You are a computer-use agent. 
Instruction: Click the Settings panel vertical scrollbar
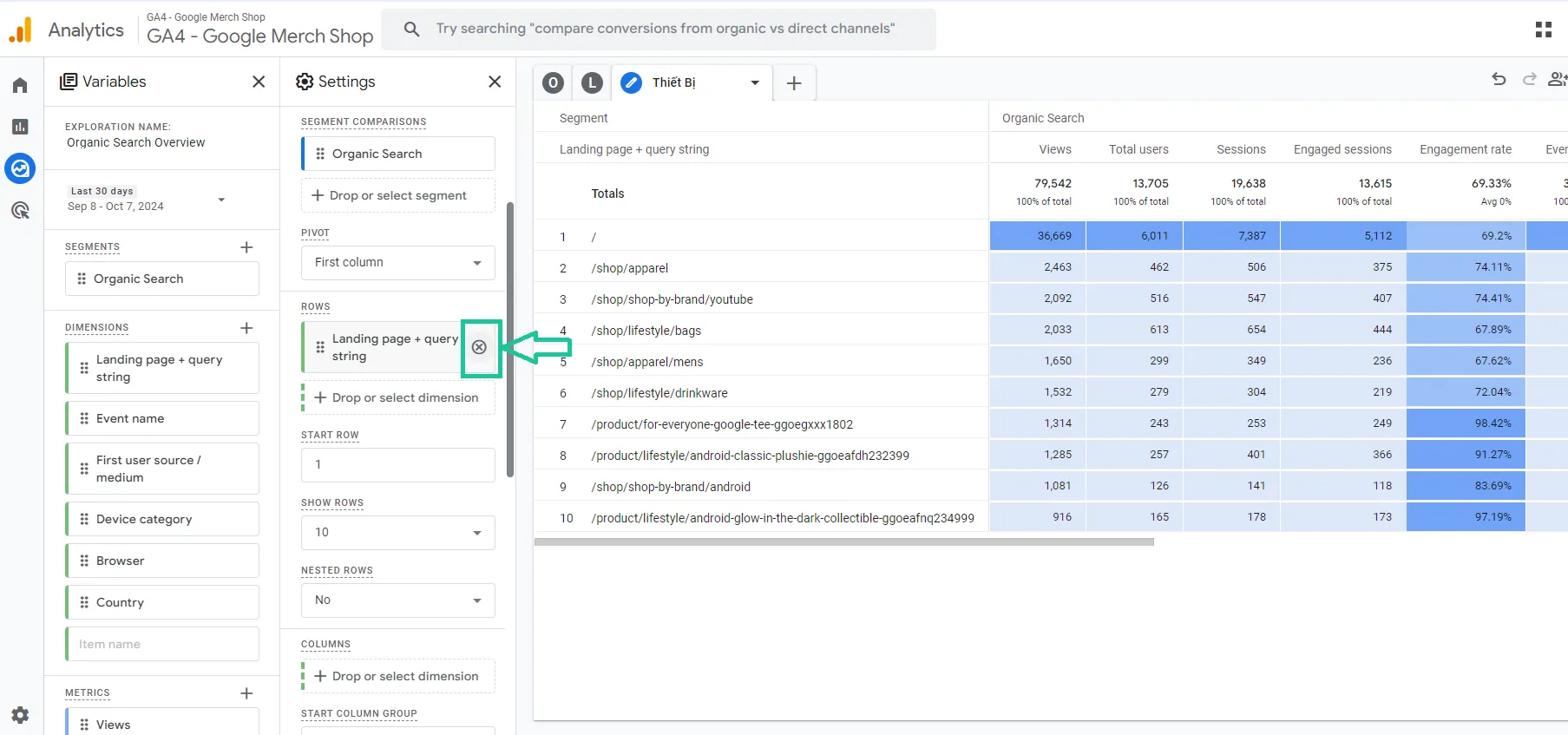[x=510, y=339]
